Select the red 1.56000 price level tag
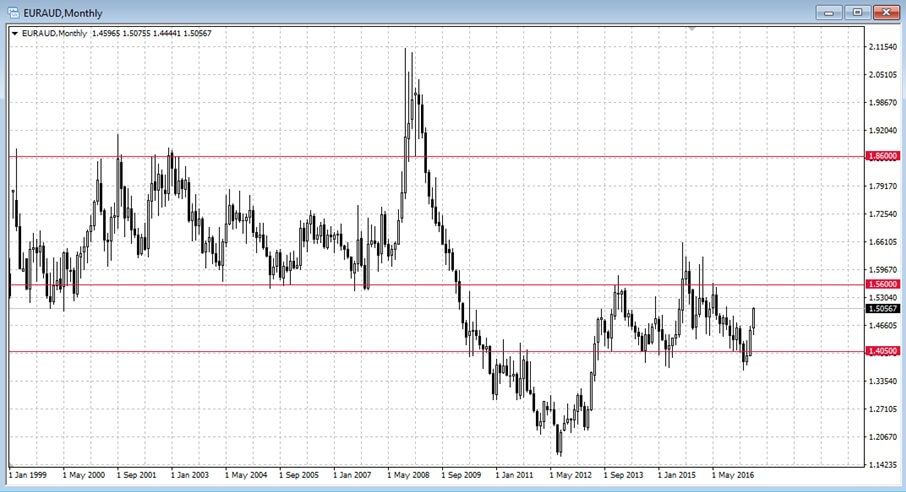Image resolution: width=906 pixels, height=492 pixels. click(x=882, y=284)
